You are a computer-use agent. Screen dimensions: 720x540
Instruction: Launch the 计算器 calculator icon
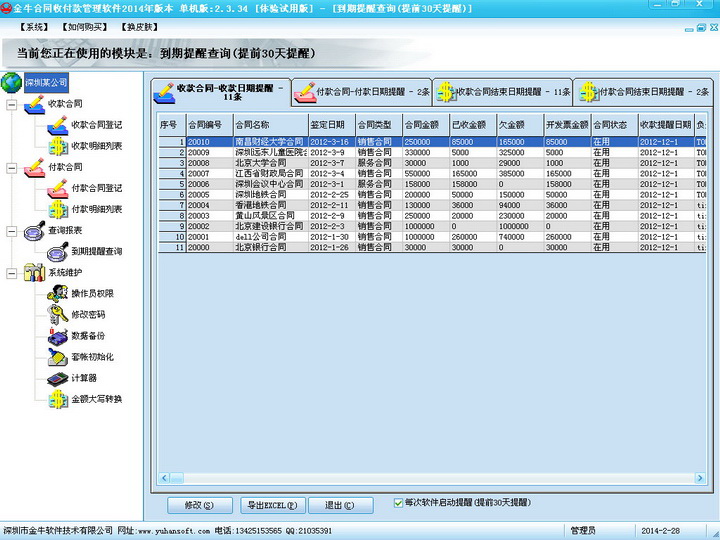pyautogui.click(x=56, y=378)
